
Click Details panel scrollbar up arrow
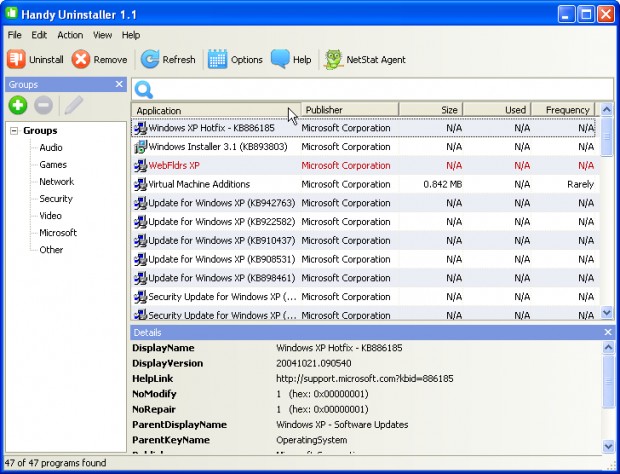608,347
